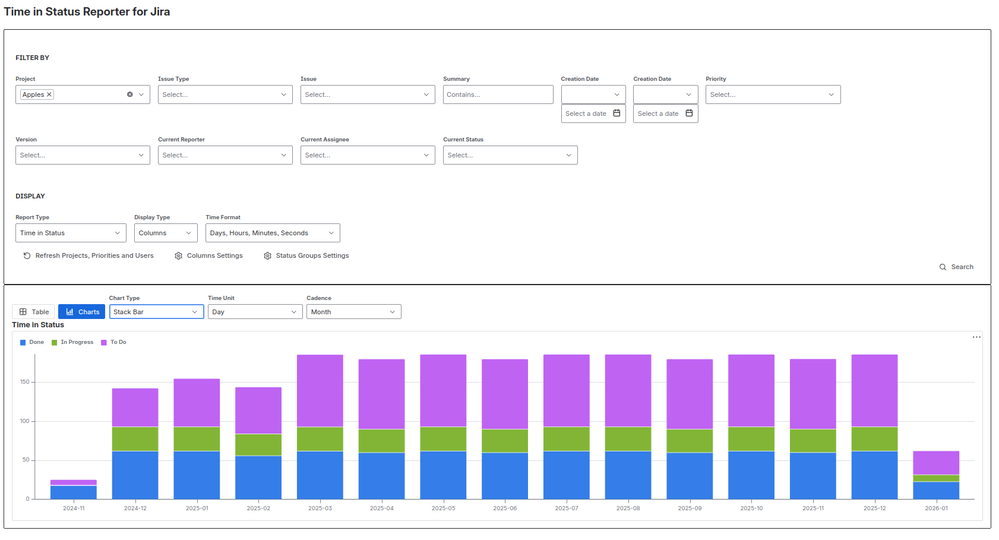The width and height of the screenshot is (999, 540).
Task: Click the second Select a date field
Action: 665,113
